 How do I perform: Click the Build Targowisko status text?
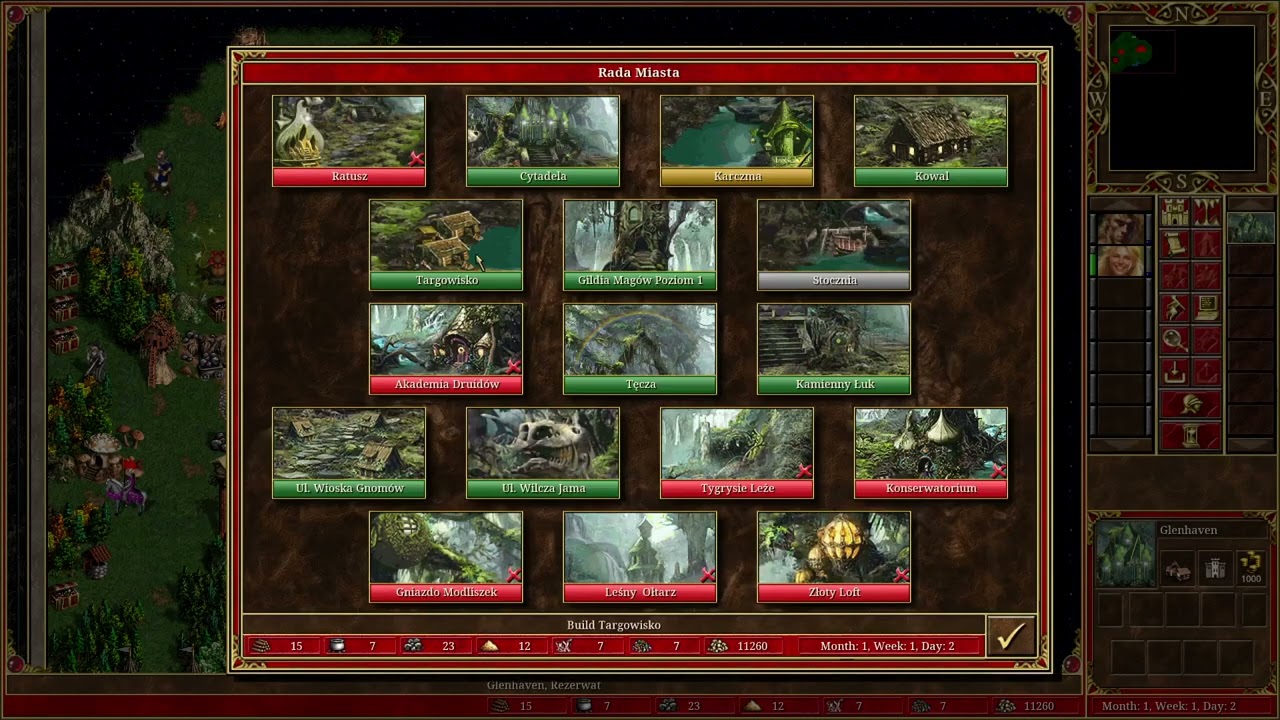614,625
